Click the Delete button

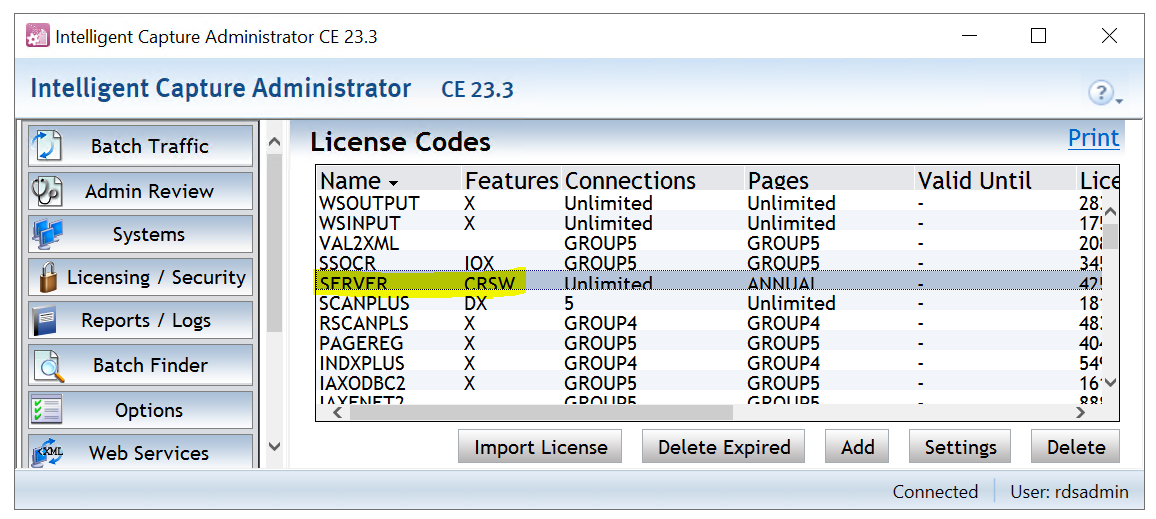[1076, 447]
